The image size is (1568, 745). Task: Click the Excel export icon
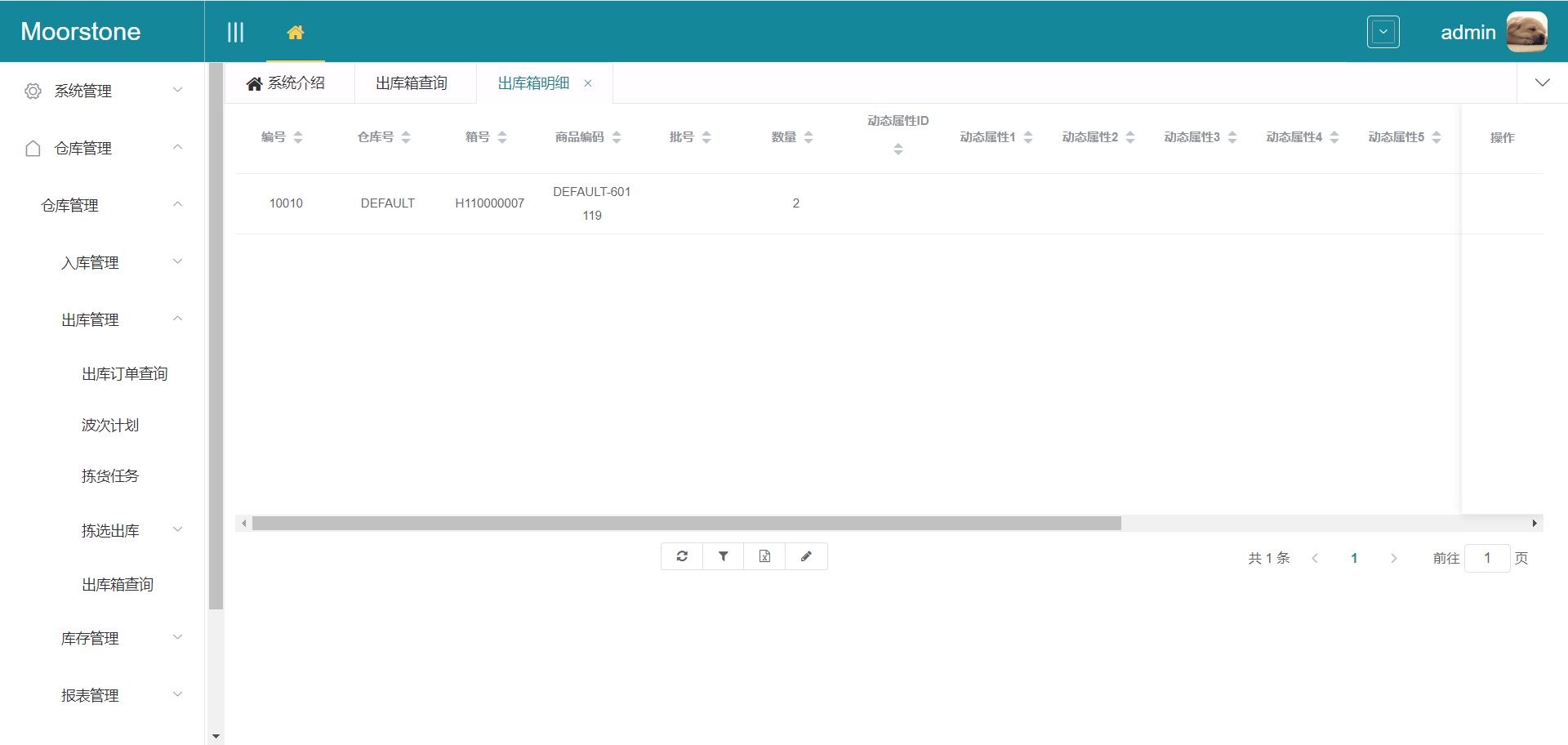pos(764,556)
